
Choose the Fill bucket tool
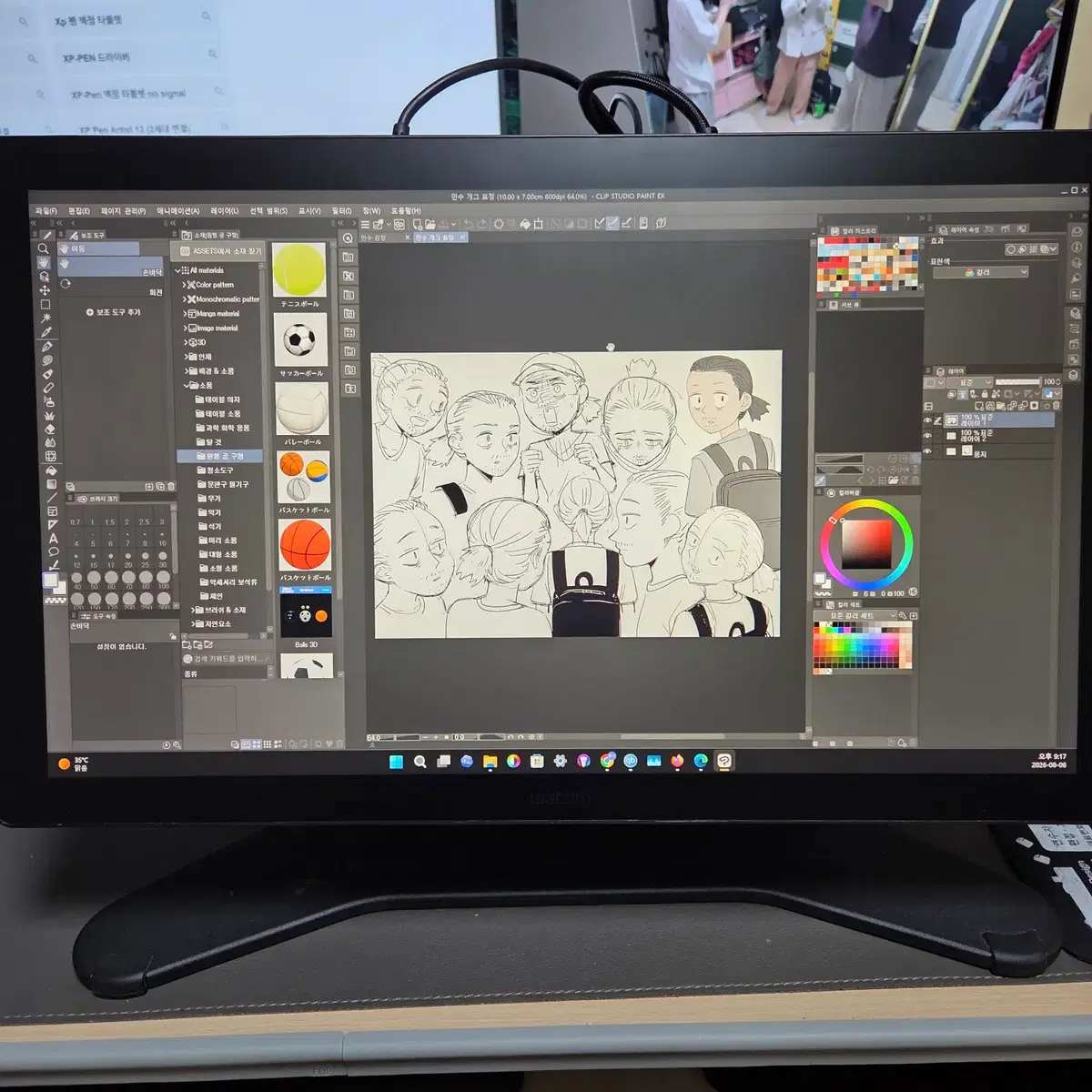point(51,470)
